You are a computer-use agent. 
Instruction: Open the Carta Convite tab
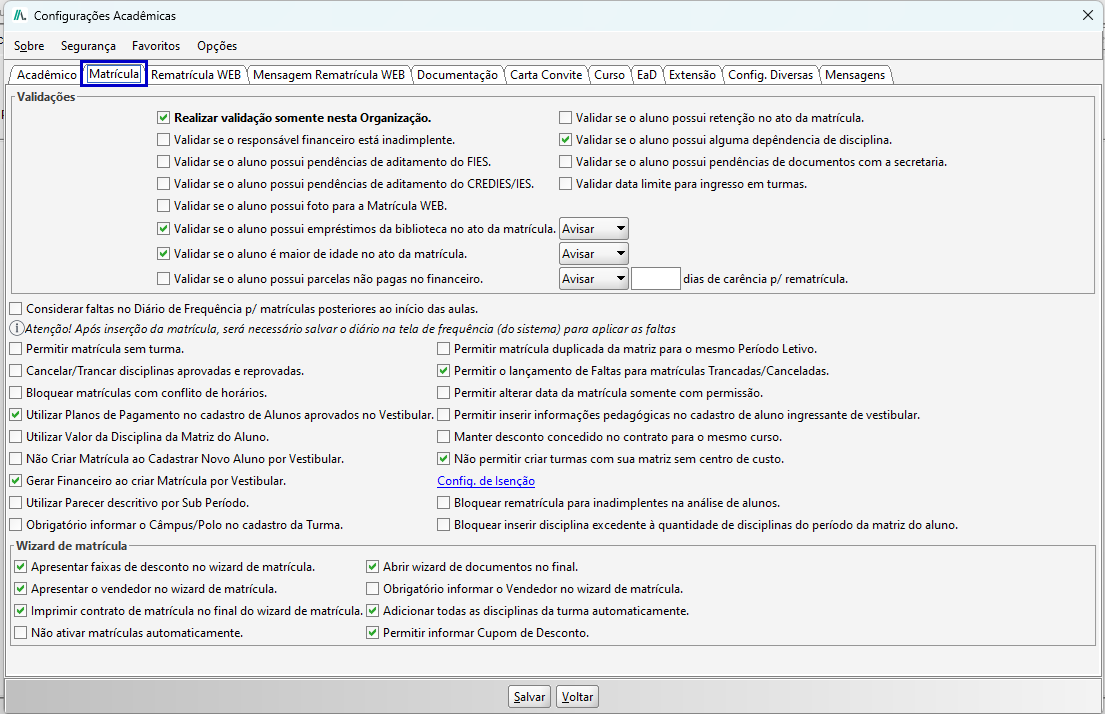click(x=546, y=74)
